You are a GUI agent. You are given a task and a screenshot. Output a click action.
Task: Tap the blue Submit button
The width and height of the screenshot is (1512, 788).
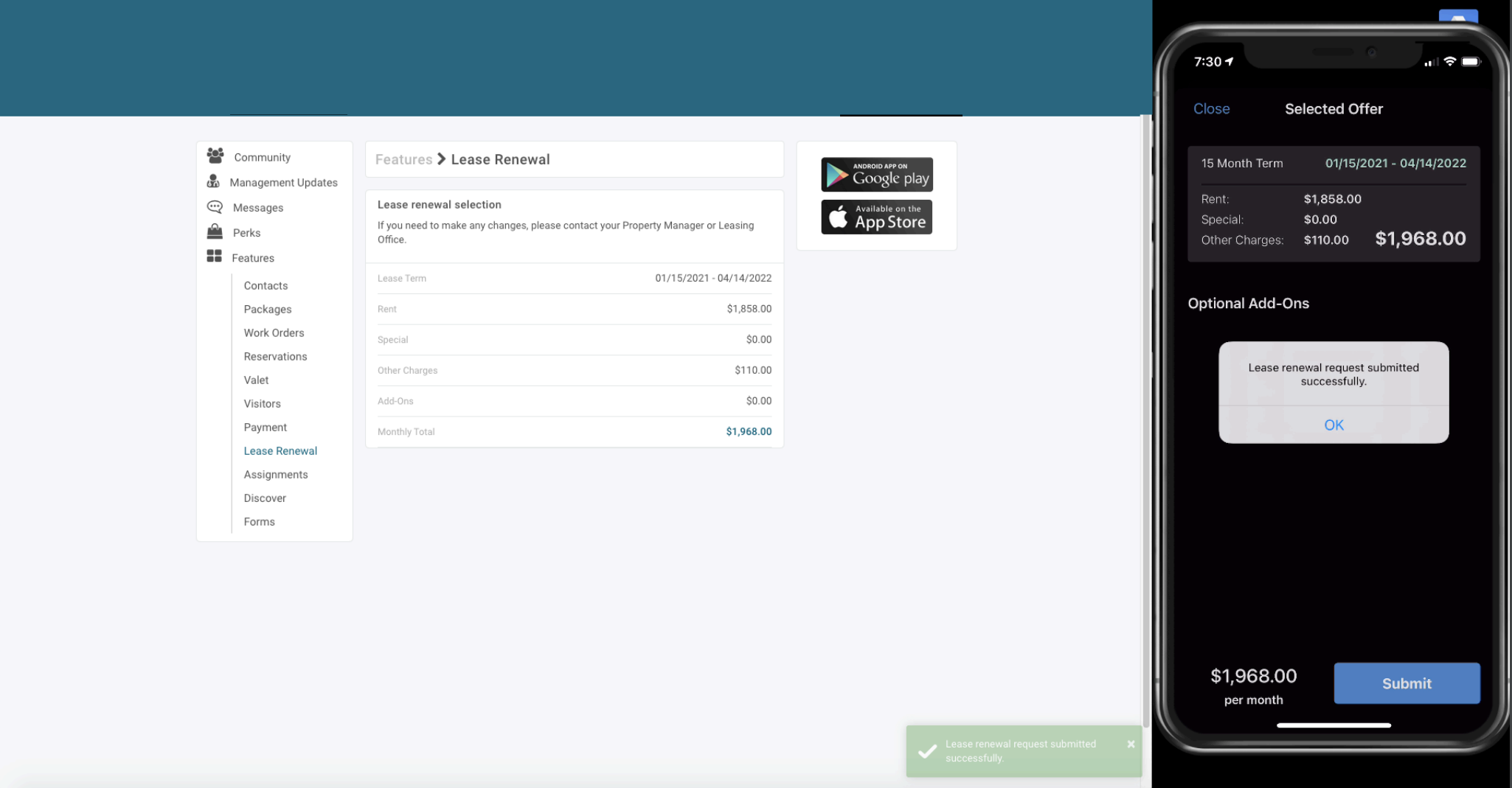[x=1406, y=683]
